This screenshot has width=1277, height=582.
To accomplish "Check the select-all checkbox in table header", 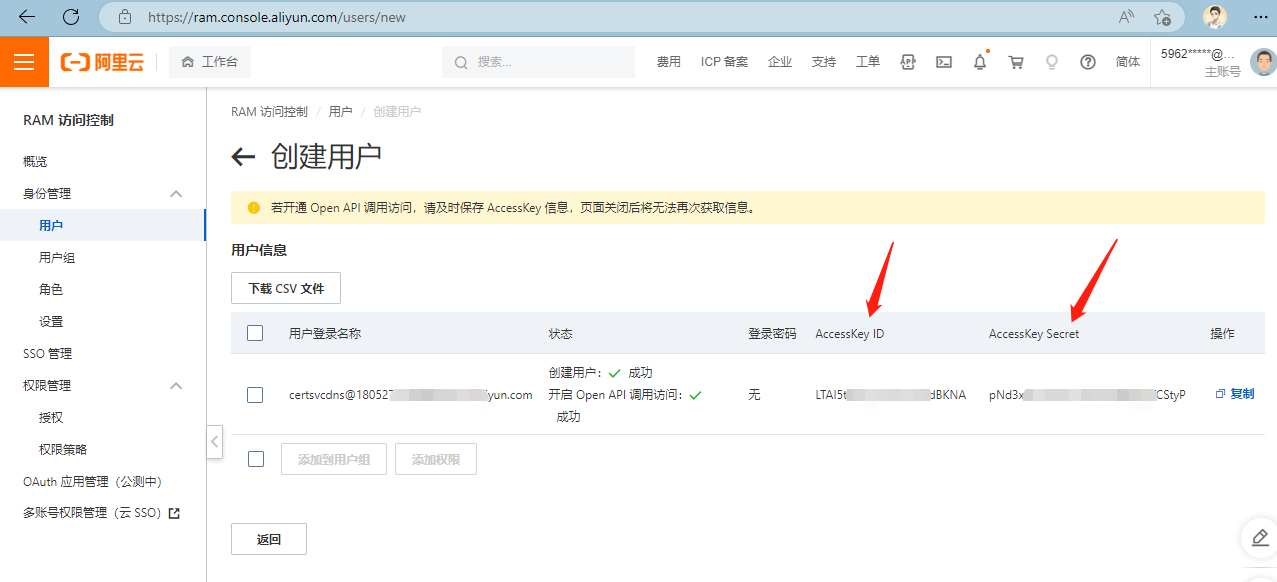I will [255, 332].
